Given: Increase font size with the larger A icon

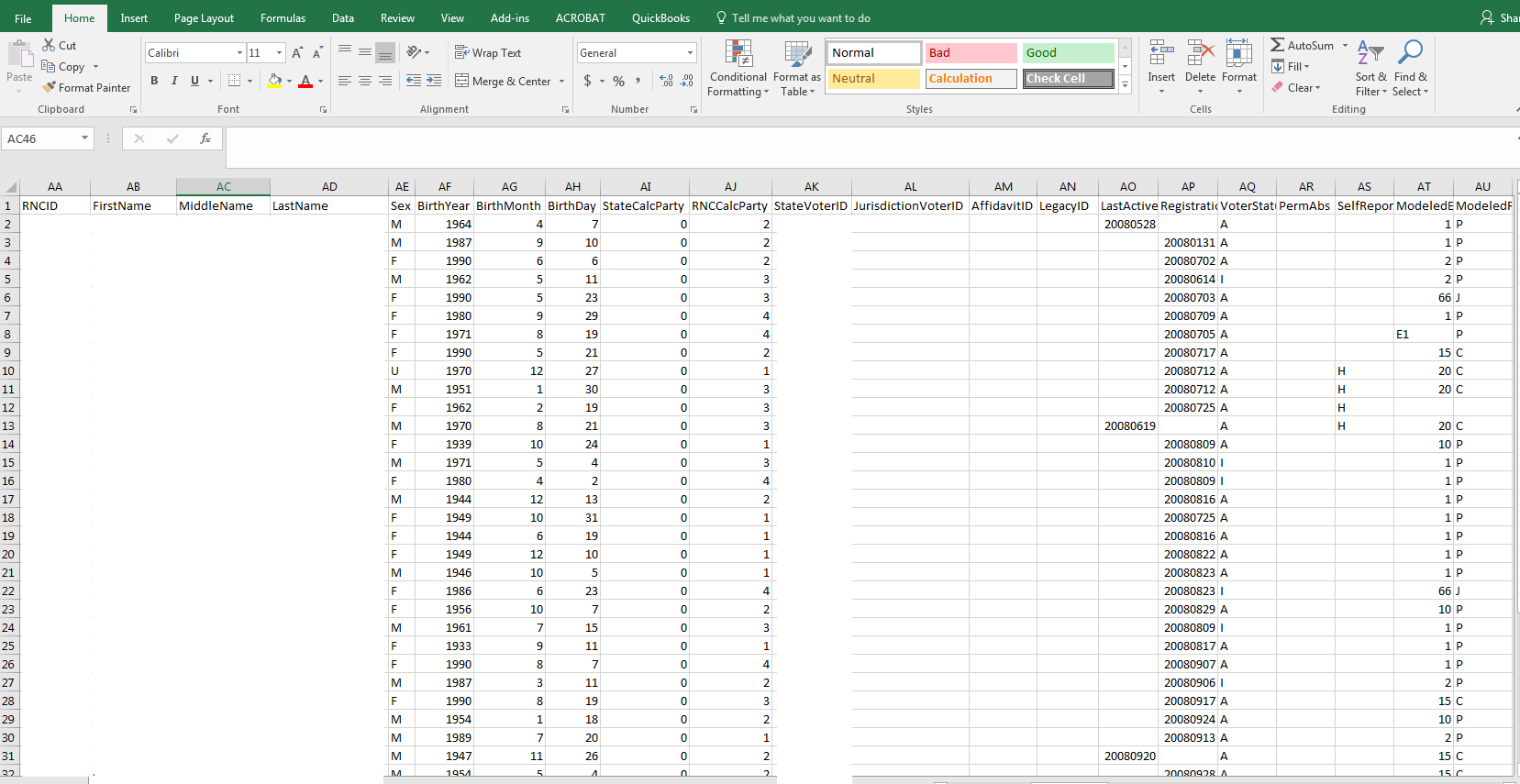Looking at the screenshot, I should (x=297, y=53).
